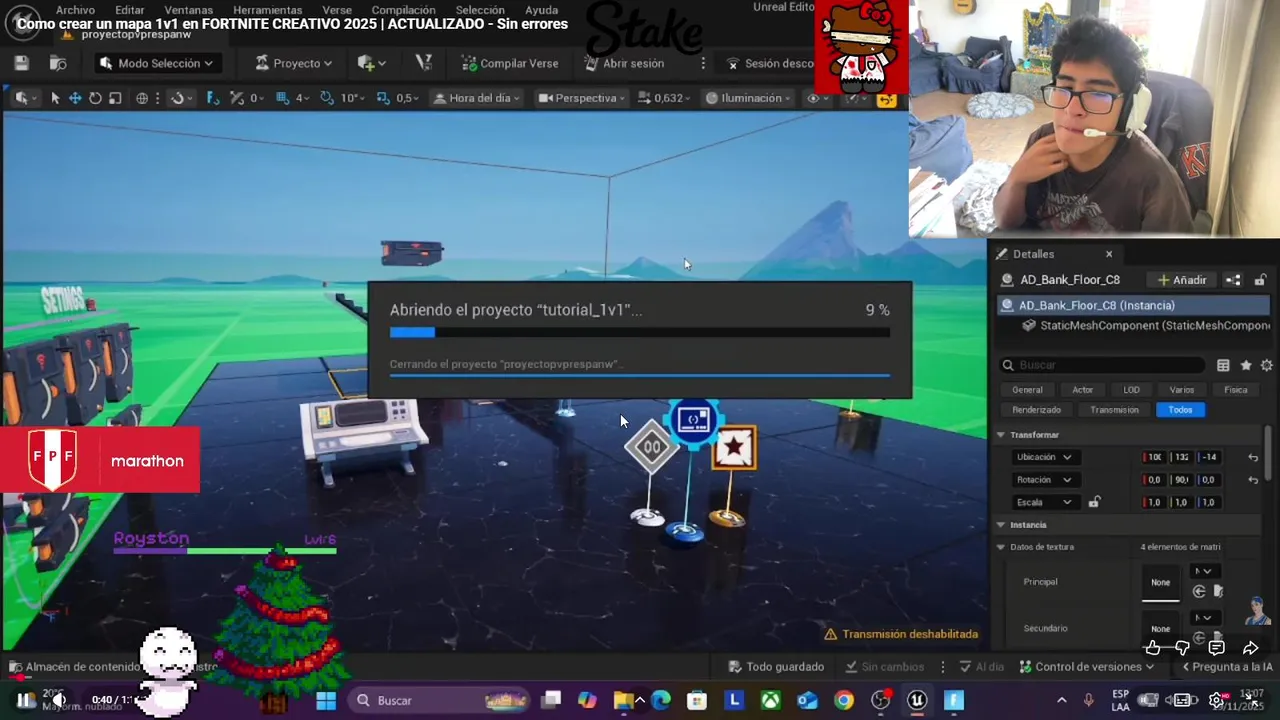Open the Modo Selección dropdown
The width and height of the screenshot is (1280, 720).
pos(156,63)
